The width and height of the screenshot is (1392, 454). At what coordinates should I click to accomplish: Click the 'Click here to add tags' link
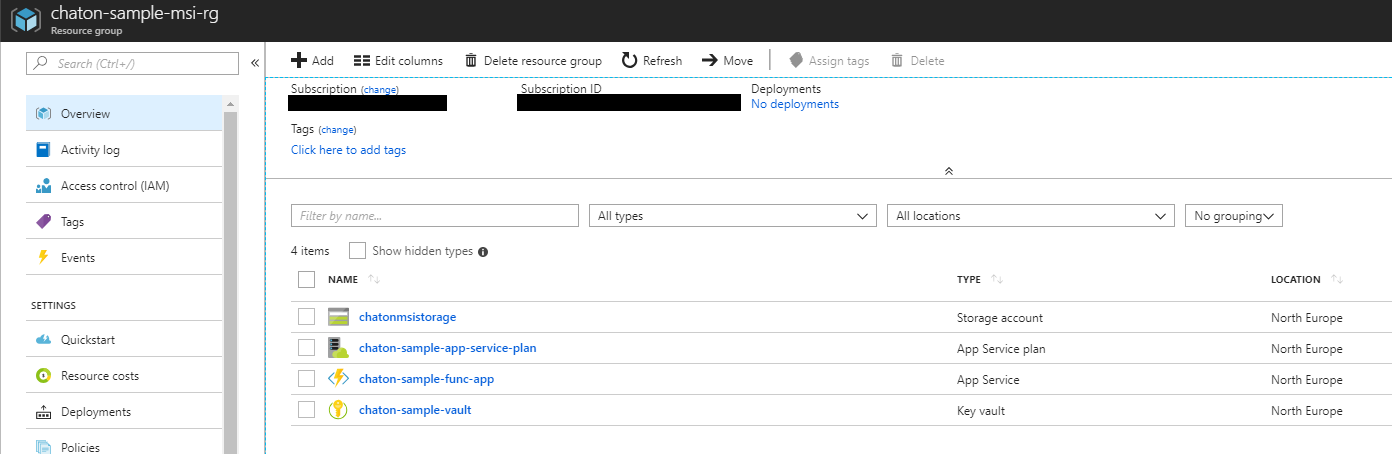coord(348,150)
